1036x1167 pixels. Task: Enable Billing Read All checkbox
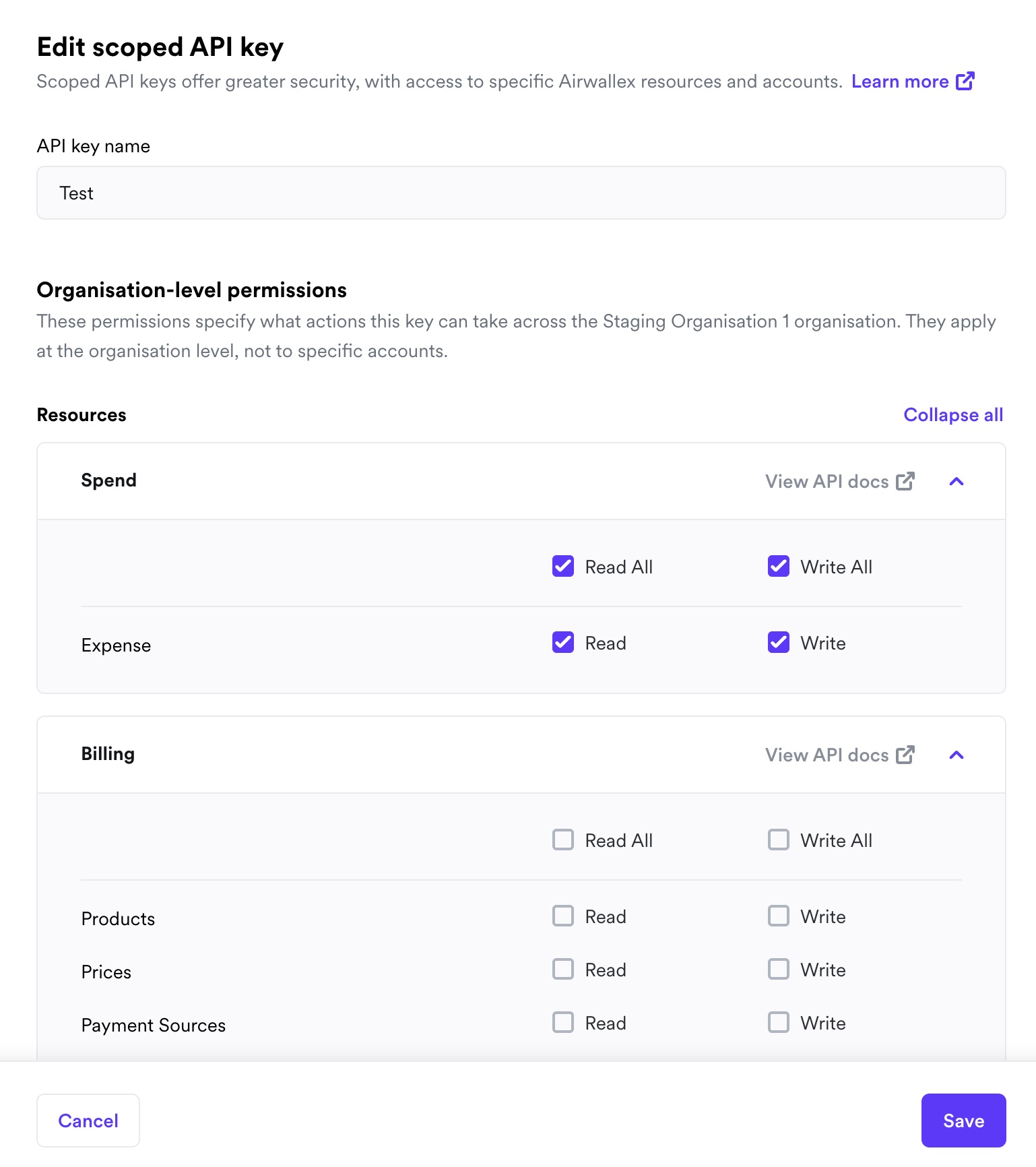pyautogui.click(x=563, y=840)
